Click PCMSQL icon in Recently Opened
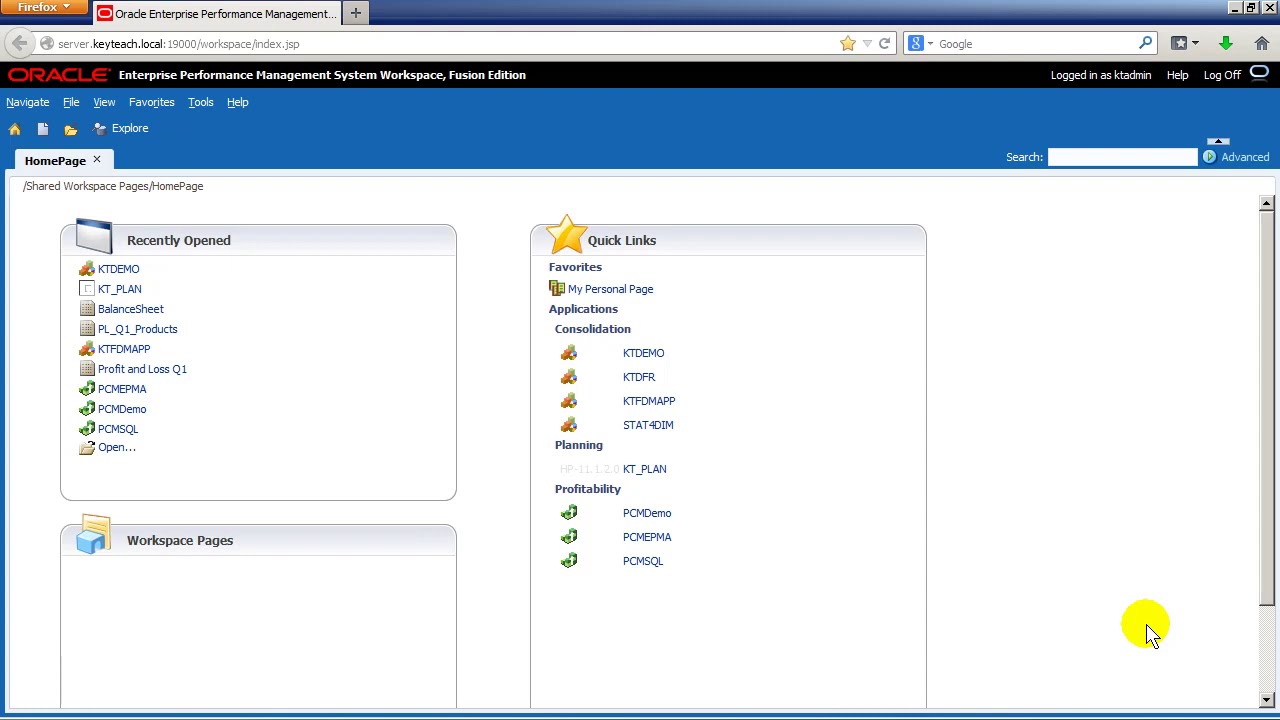The width and height of the screenshot is (1280, 720). 87,429
